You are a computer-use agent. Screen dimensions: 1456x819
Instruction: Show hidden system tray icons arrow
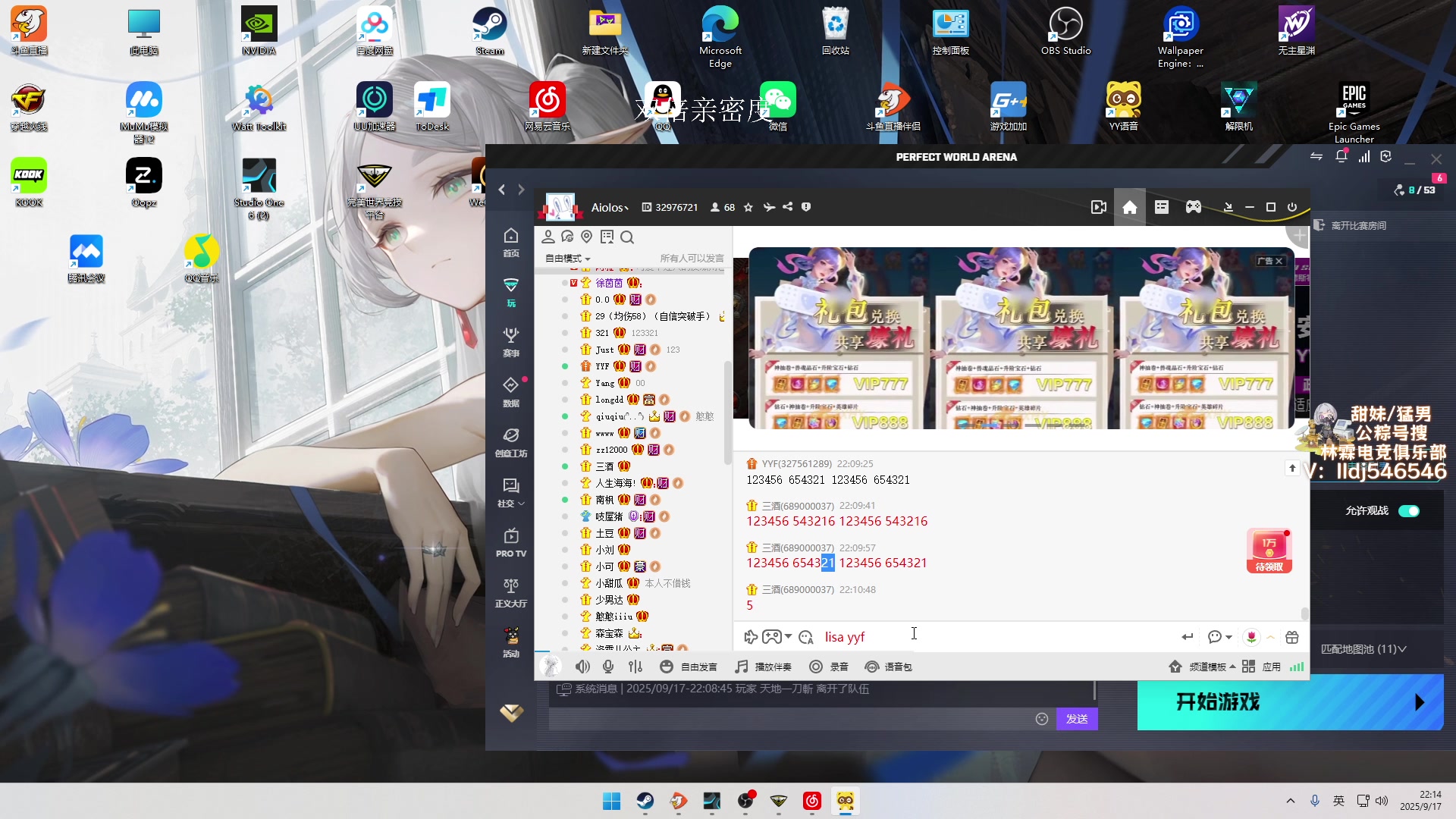(1290, 801)
